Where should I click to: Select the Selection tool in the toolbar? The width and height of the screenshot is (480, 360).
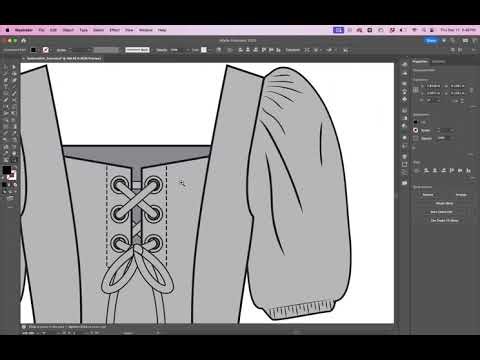(6, 67)
